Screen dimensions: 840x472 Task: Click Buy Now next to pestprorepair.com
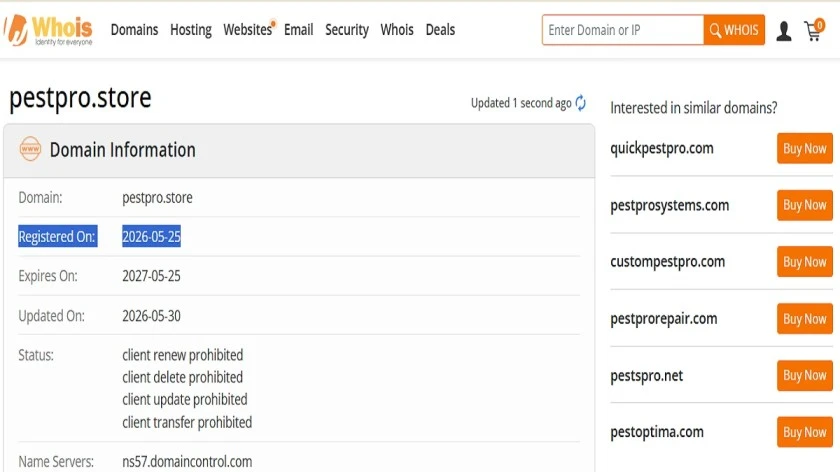(x=805, y=319)
